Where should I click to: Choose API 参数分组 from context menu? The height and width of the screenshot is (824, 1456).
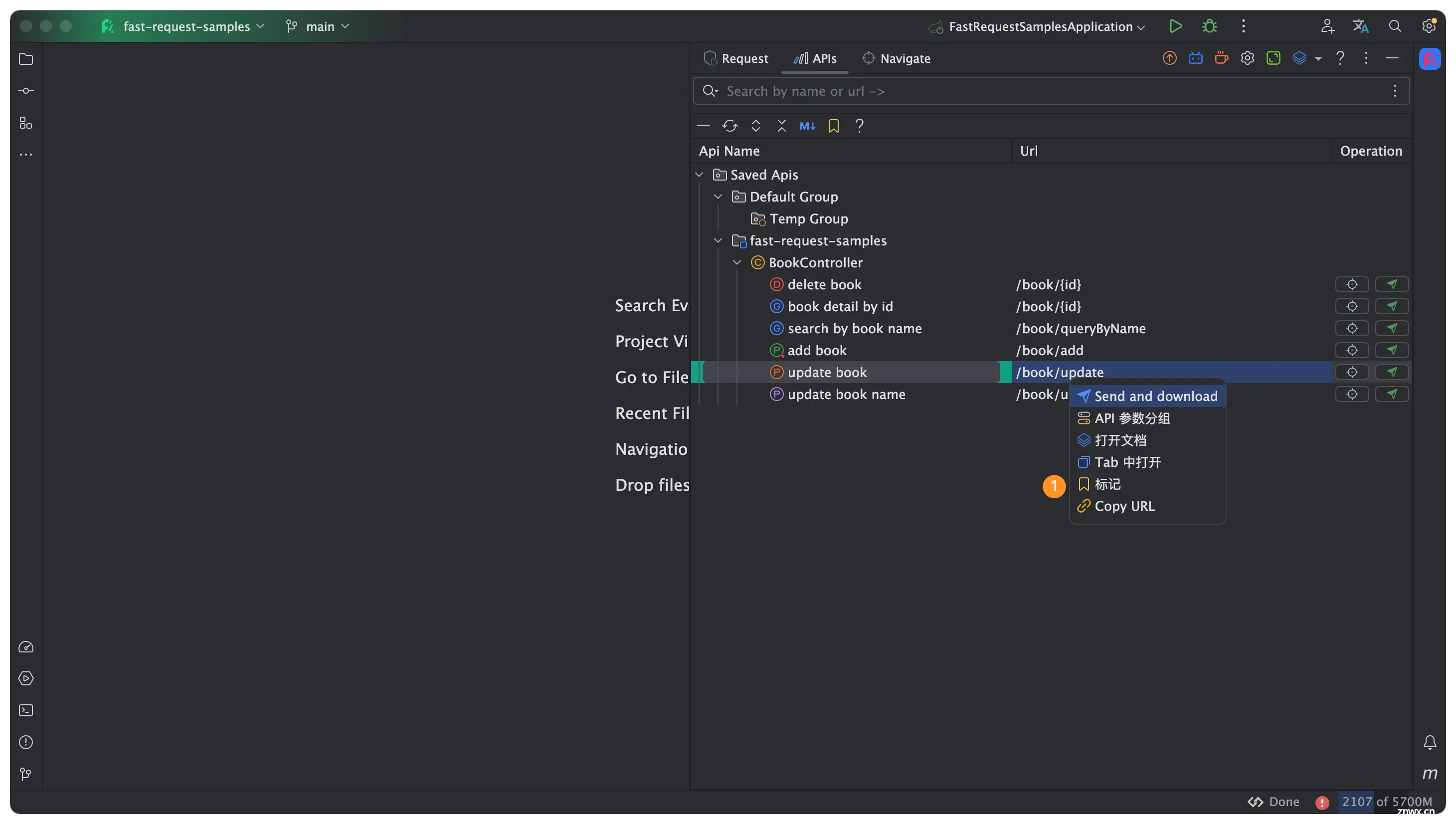point(1147,418)
